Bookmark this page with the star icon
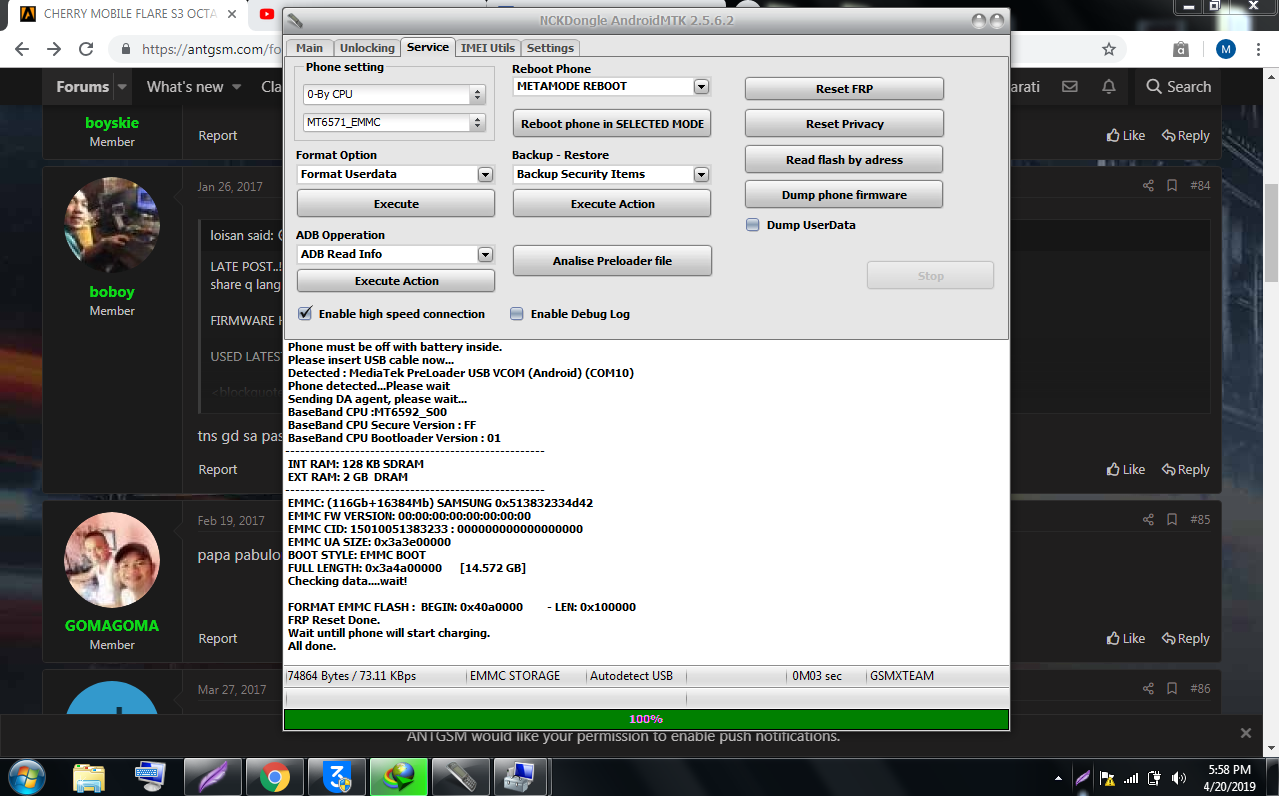1279x796 pixels. point(1108,49)
